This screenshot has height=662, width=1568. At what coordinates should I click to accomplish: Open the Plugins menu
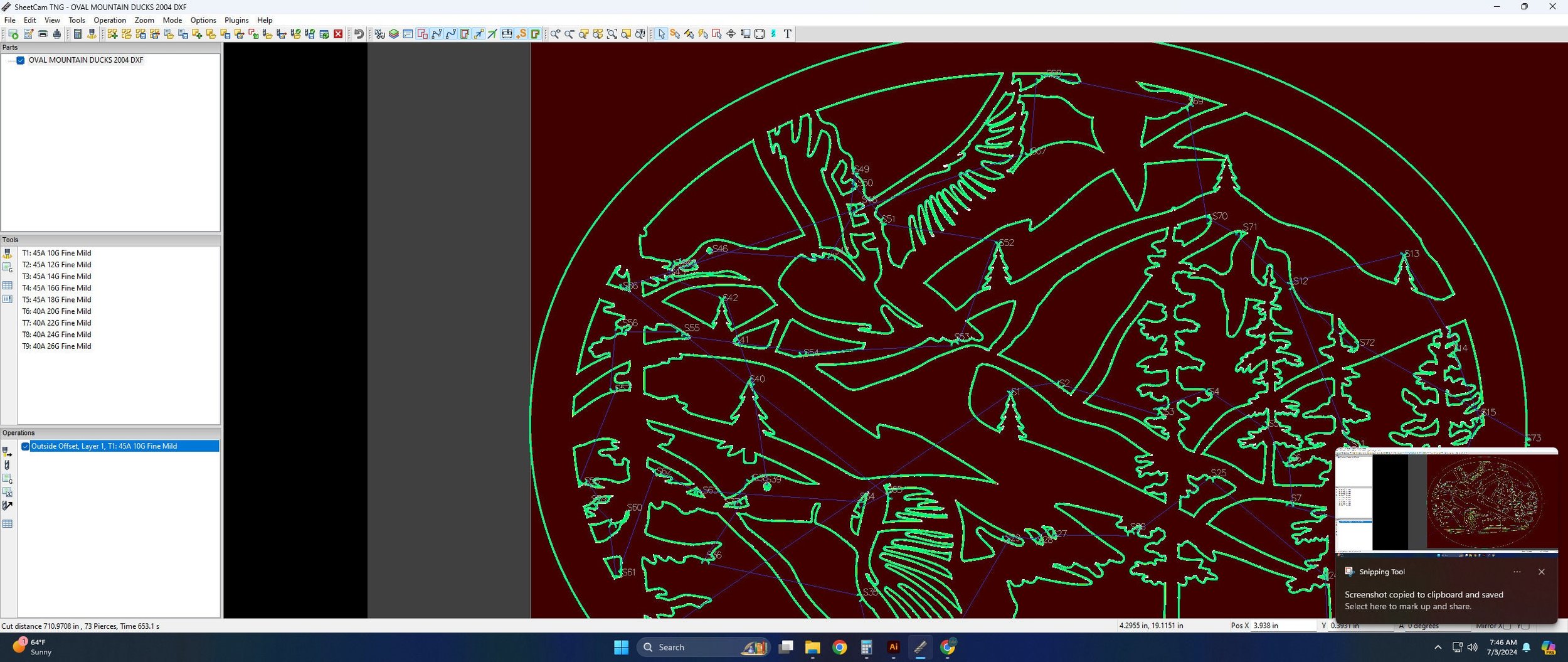pyautogui.click(x=236, y=20)
